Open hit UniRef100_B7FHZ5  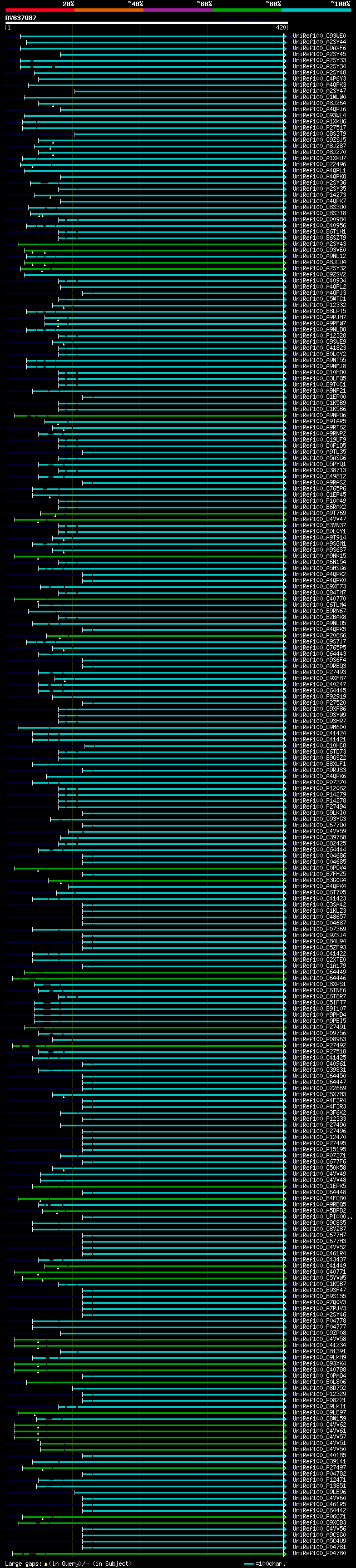pos(319,874)
